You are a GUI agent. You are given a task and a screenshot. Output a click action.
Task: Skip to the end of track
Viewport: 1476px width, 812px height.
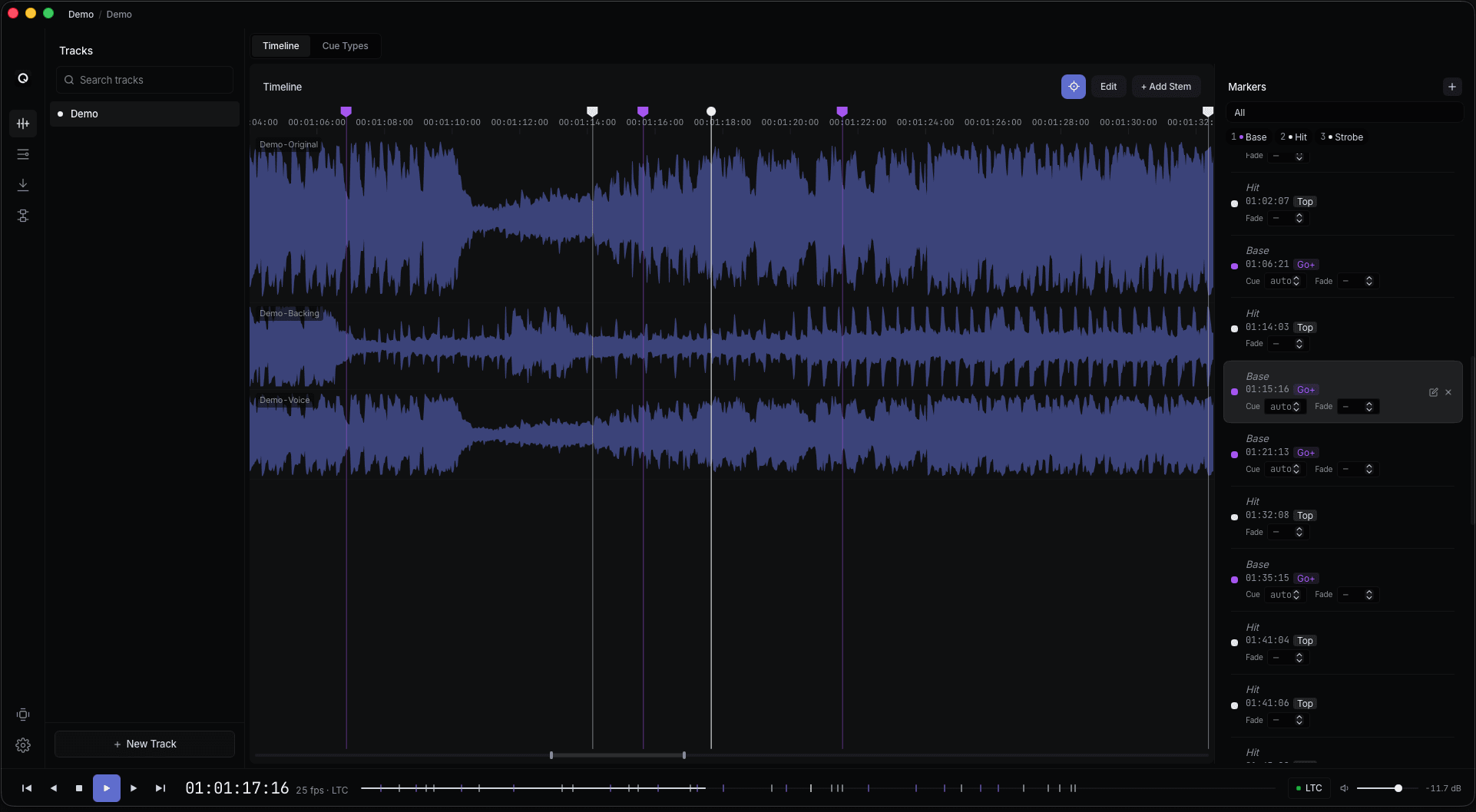[161, 788]
